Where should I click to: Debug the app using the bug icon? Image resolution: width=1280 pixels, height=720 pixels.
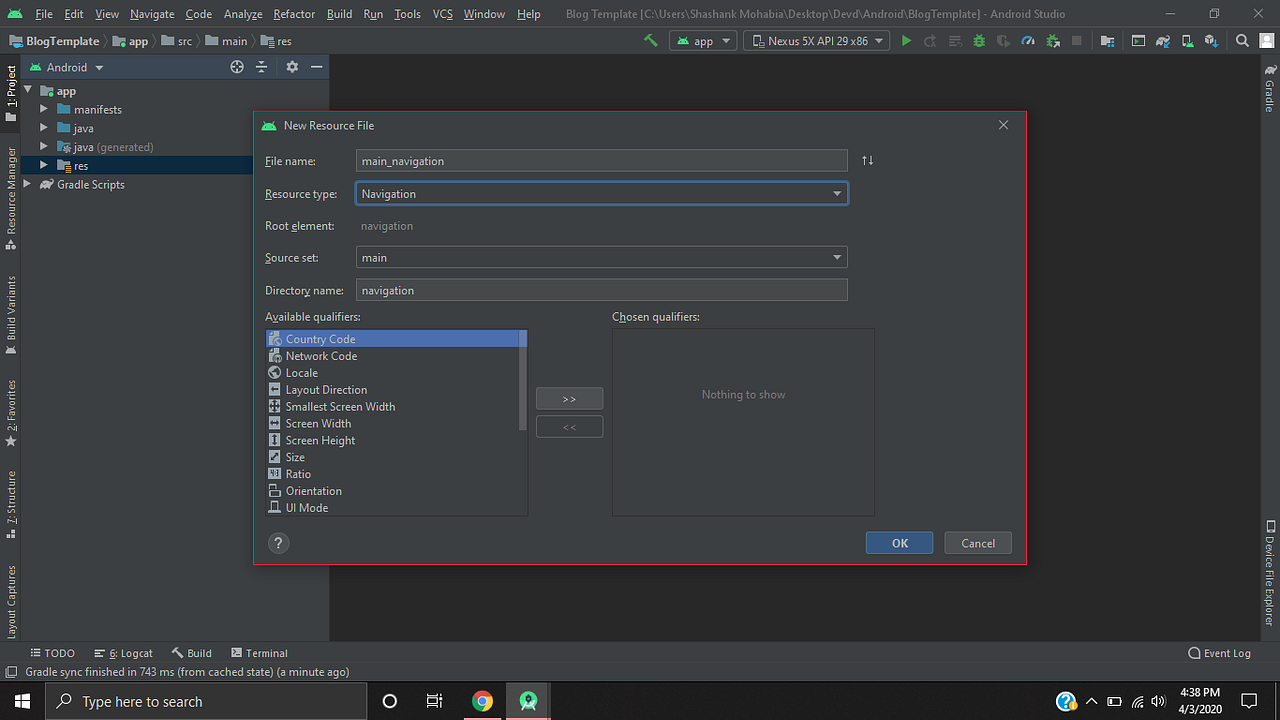[x=978, y=40]
